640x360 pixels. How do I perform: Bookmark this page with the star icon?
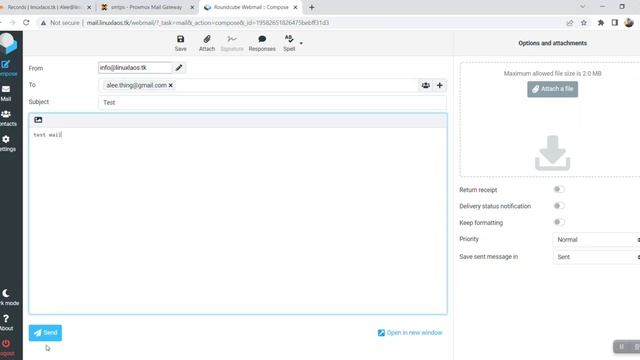tap(584, 23)
